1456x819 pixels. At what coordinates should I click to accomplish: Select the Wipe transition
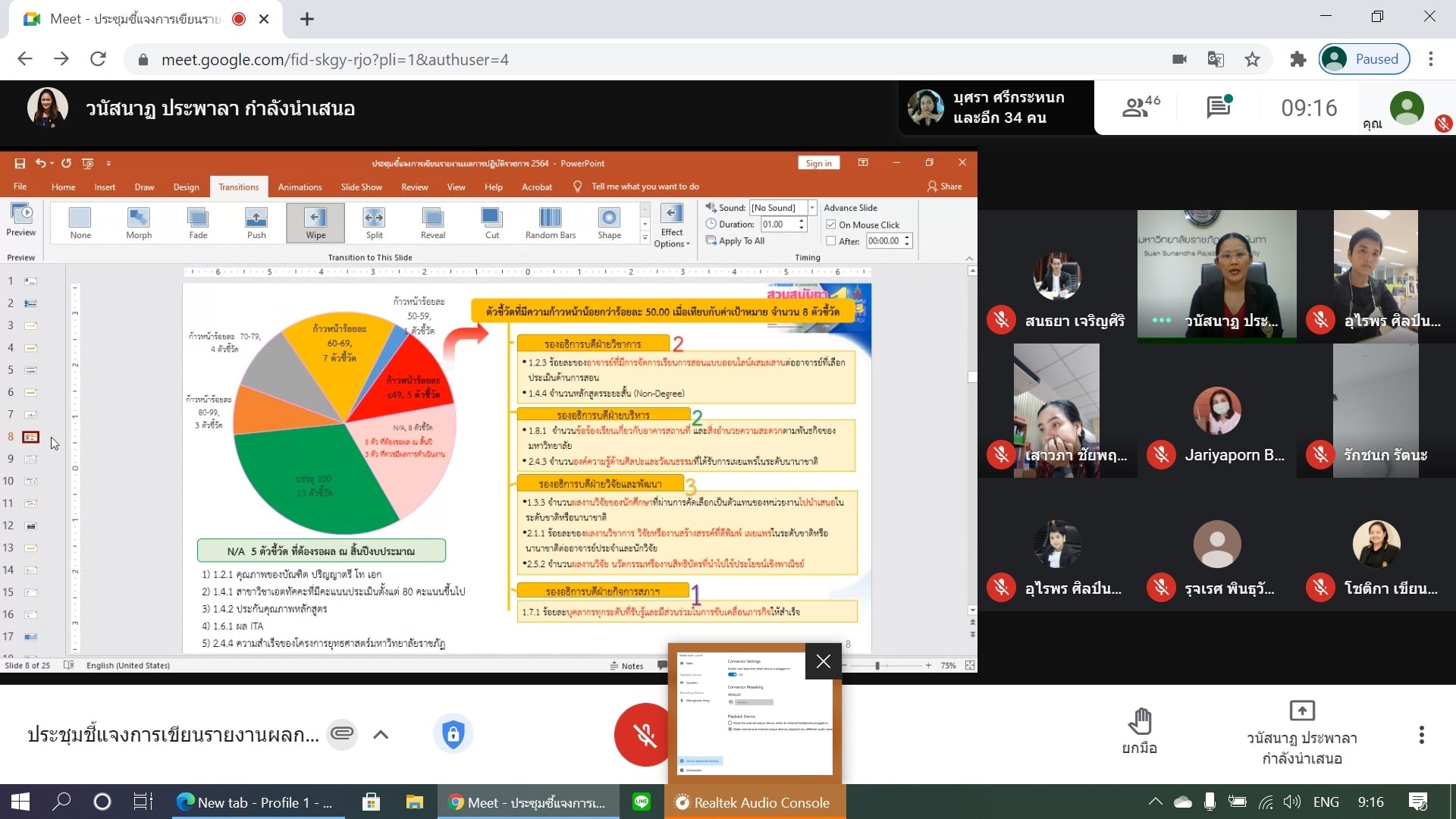[315, 223]
